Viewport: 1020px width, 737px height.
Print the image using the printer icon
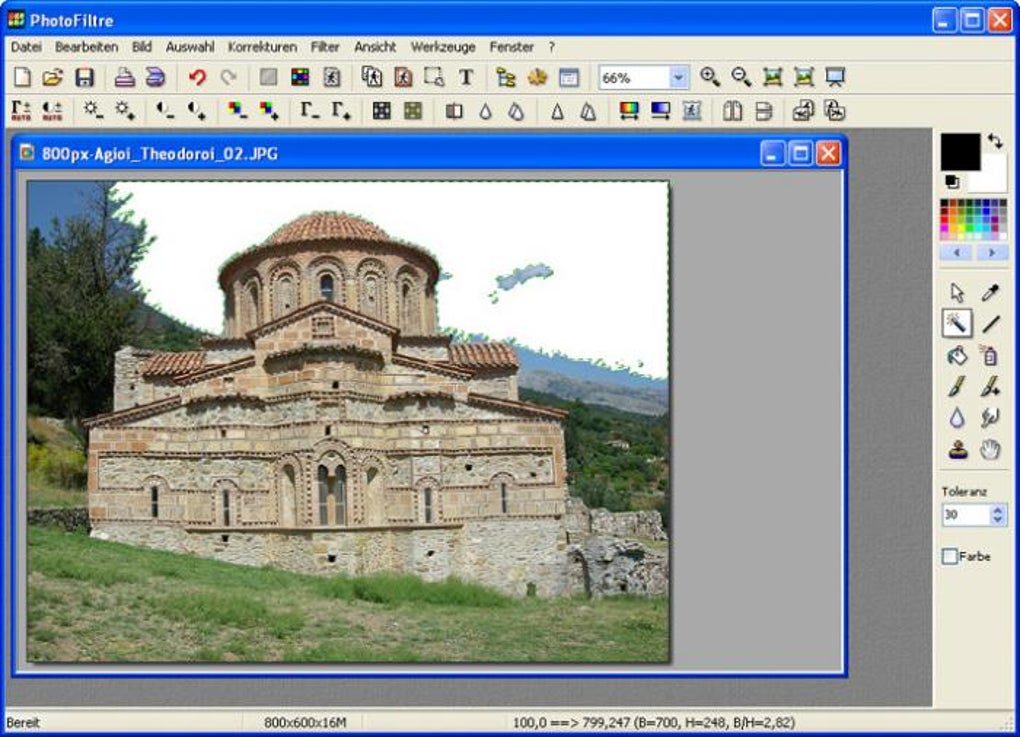point(124,77)
